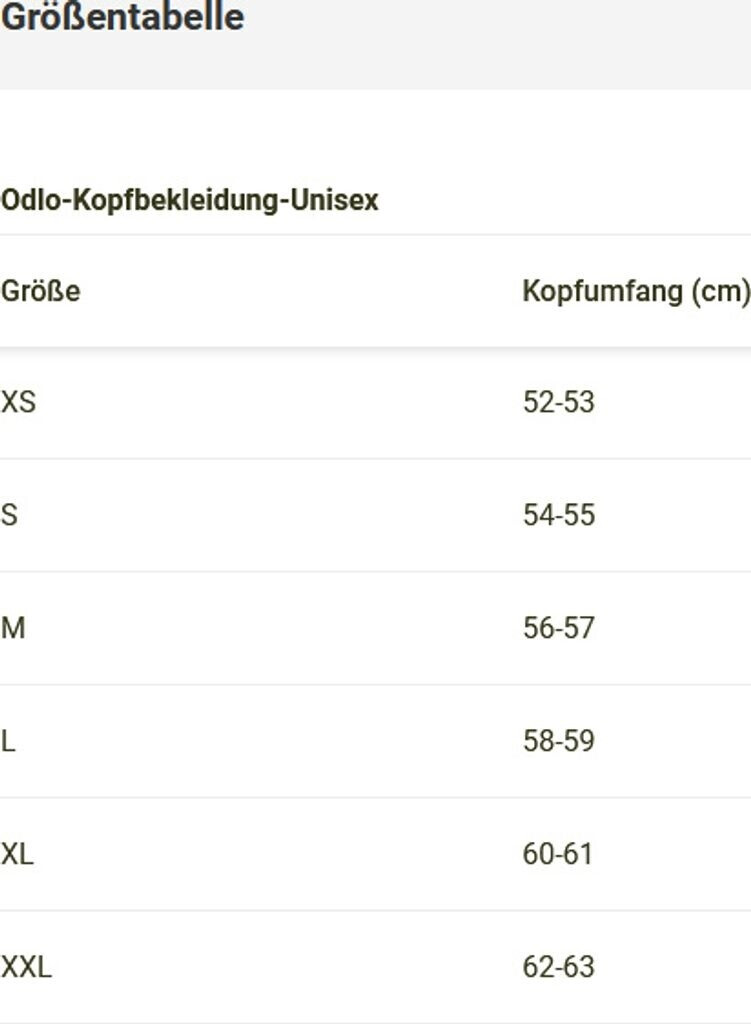
Task: Click the (cm) unit in column header
Action: (x=720, y=291)
